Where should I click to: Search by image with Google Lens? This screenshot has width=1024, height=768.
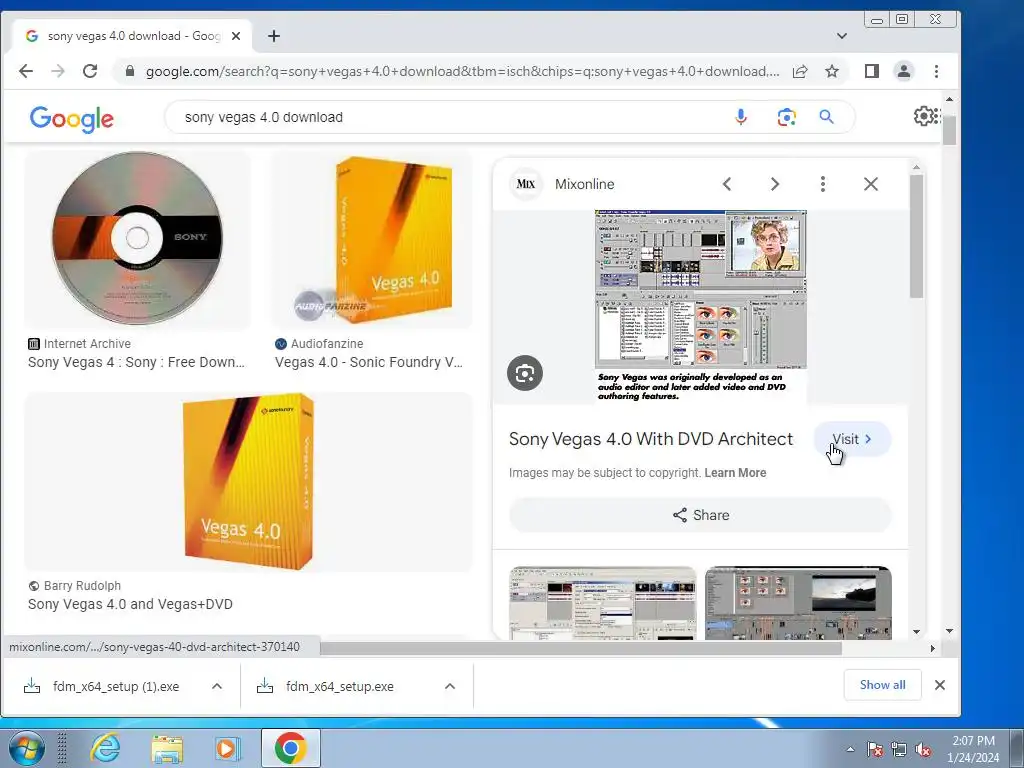tap(786, 117)
